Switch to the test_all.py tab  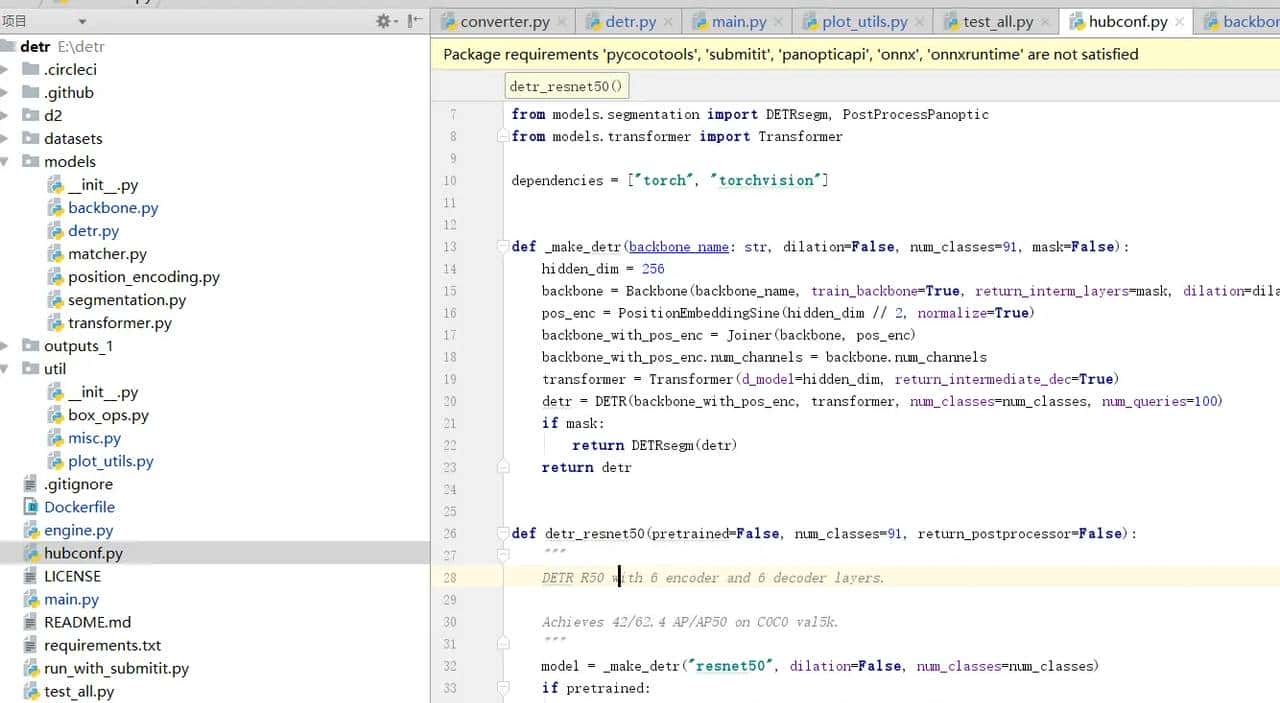(997, 21)
